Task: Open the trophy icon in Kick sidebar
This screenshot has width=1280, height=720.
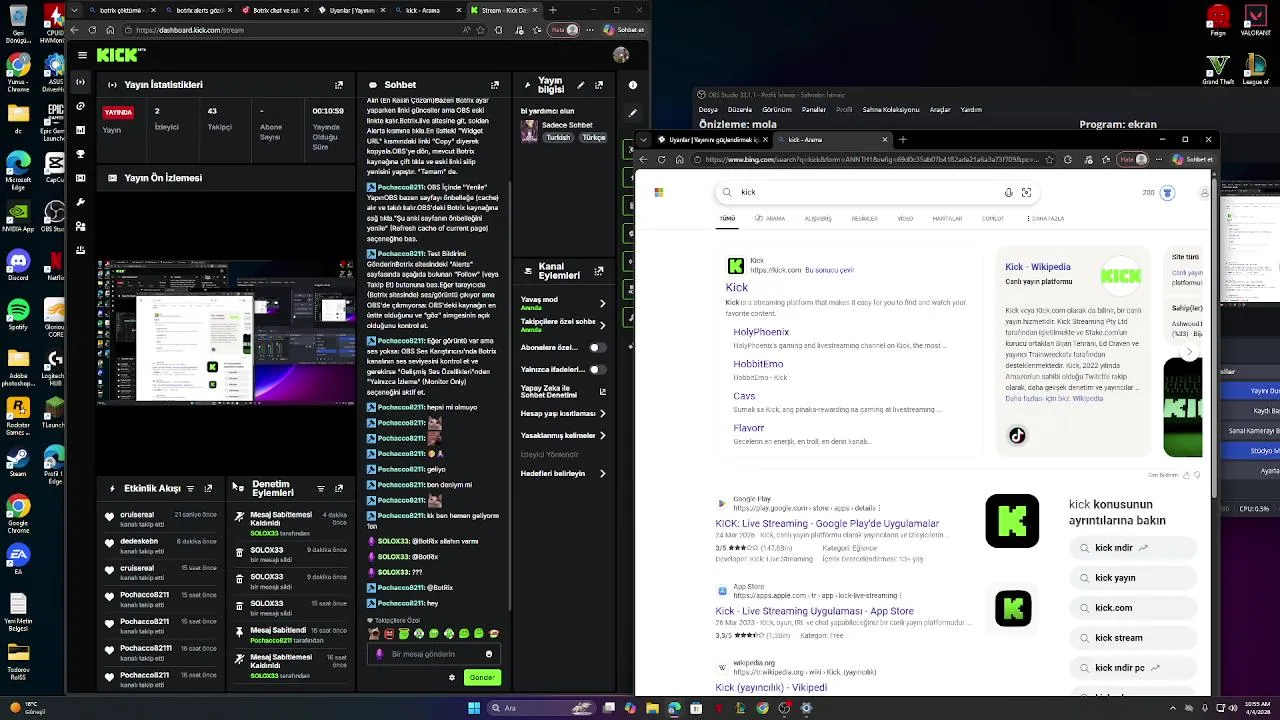Action: click(81, 154)
